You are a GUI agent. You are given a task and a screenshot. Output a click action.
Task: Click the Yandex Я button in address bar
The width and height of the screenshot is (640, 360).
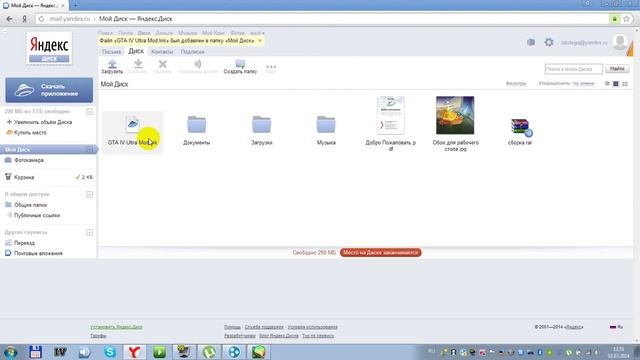click(24, 19)
